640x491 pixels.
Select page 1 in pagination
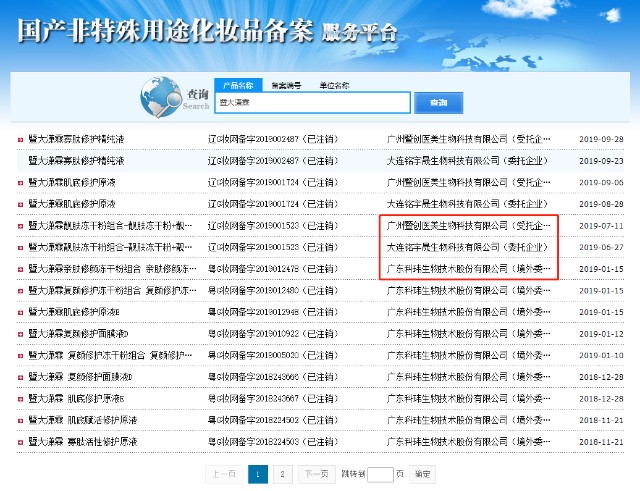pos(258,474)
